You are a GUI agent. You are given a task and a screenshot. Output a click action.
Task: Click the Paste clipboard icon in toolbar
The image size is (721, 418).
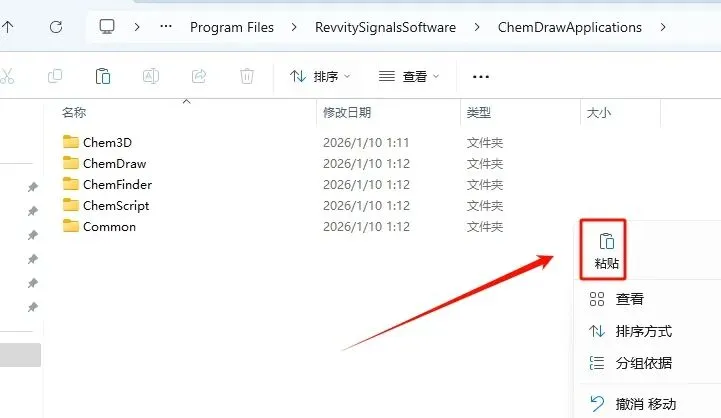point(103,76)
